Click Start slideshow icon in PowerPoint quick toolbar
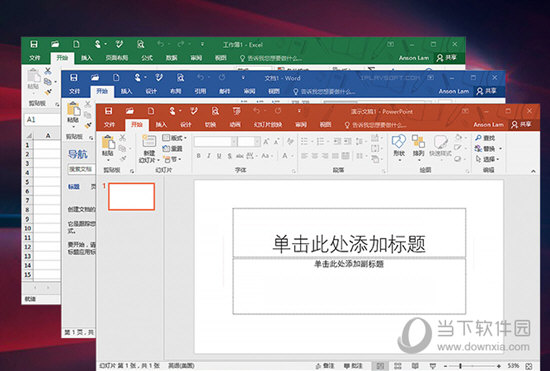550x371 pixels. (237, 111)
